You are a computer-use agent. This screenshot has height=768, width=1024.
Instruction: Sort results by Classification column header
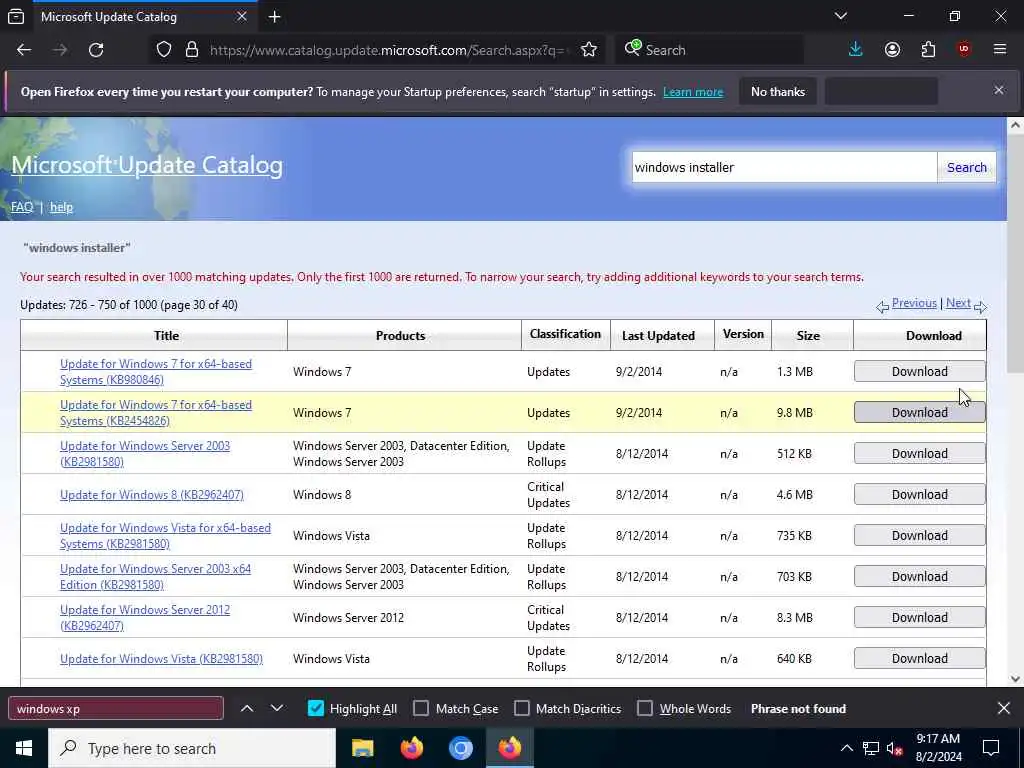click(x=565, y=334)
